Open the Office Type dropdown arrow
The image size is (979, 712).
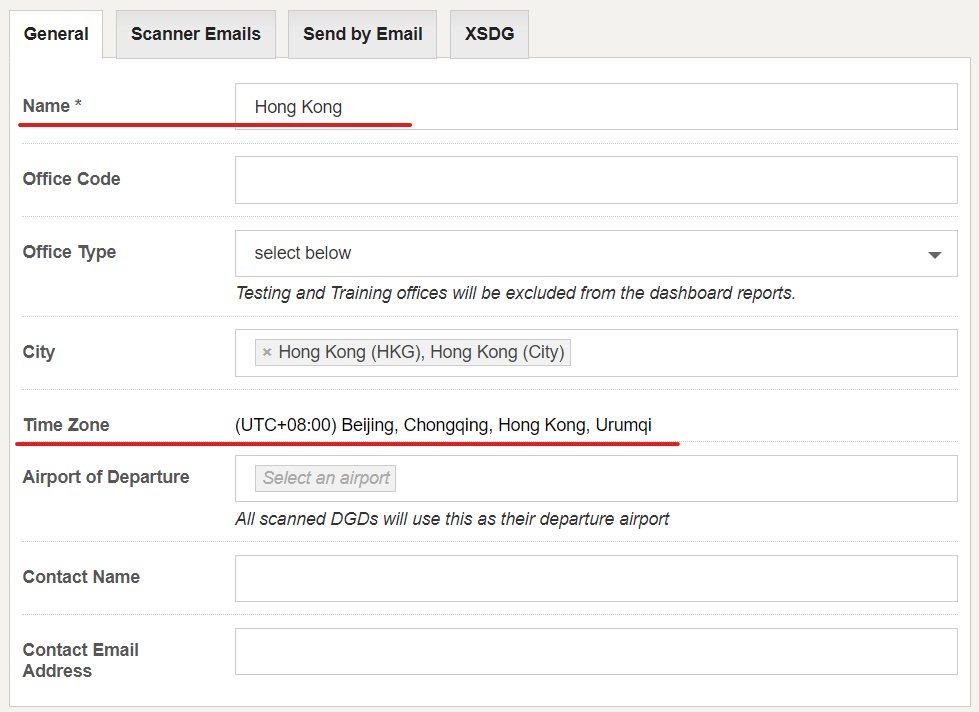pos(934,254)
